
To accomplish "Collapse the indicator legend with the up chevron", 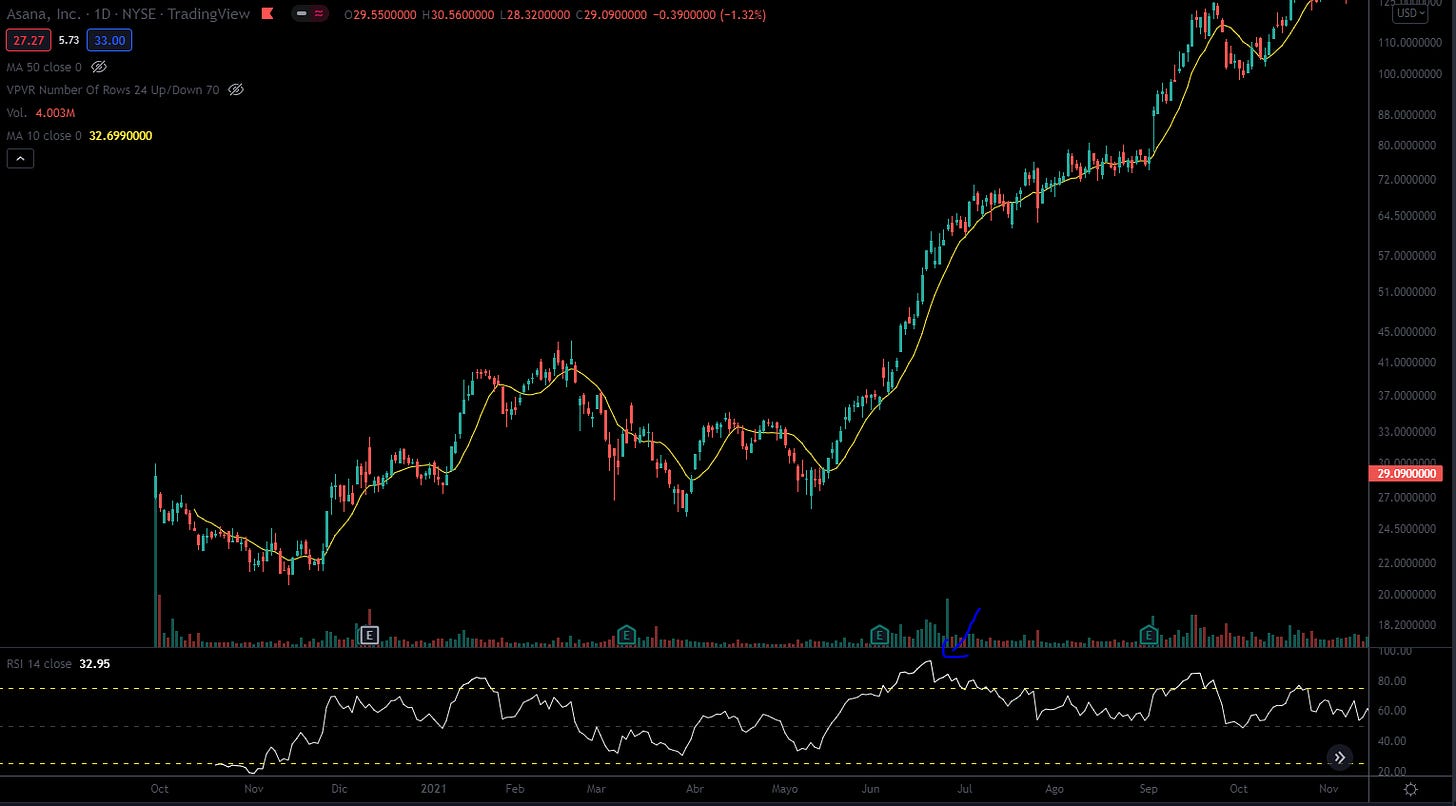I will click(20, 158).
